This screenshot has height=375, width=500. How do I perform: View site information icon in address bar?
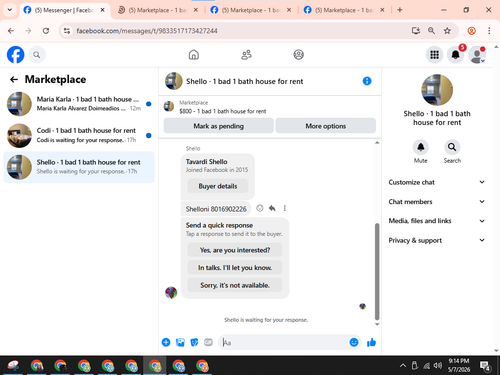coord(67,31)
